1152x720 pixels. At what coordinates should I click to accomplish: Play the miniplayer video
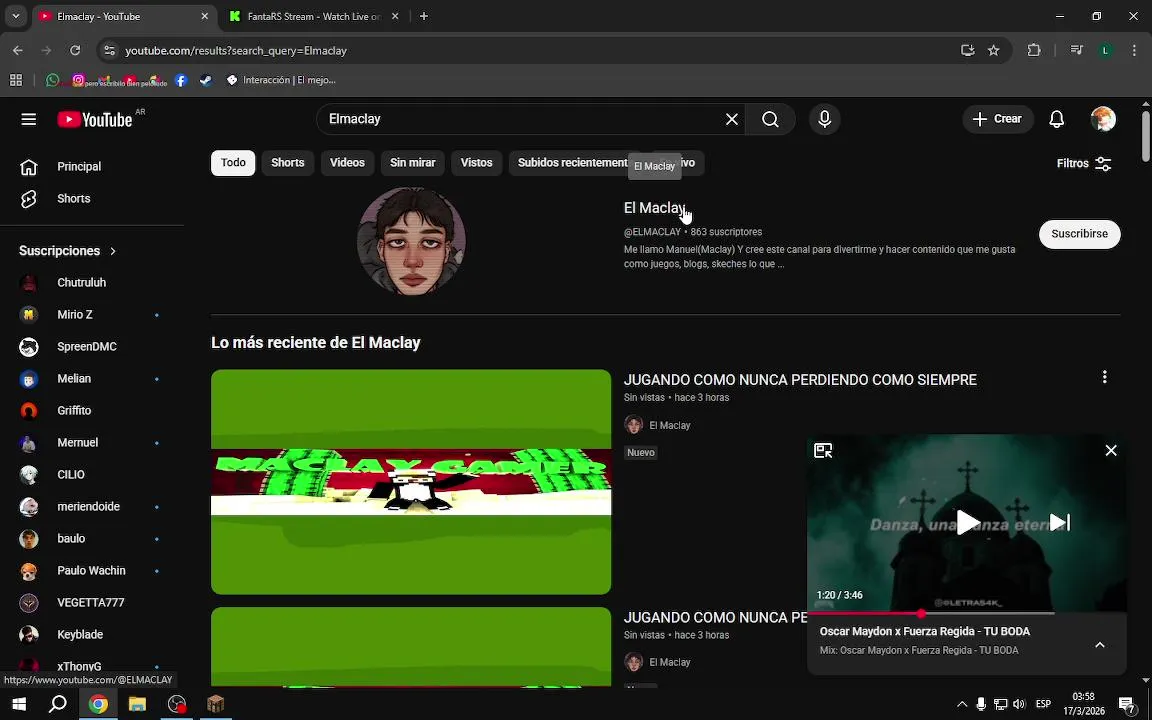[x=967, y=522]
